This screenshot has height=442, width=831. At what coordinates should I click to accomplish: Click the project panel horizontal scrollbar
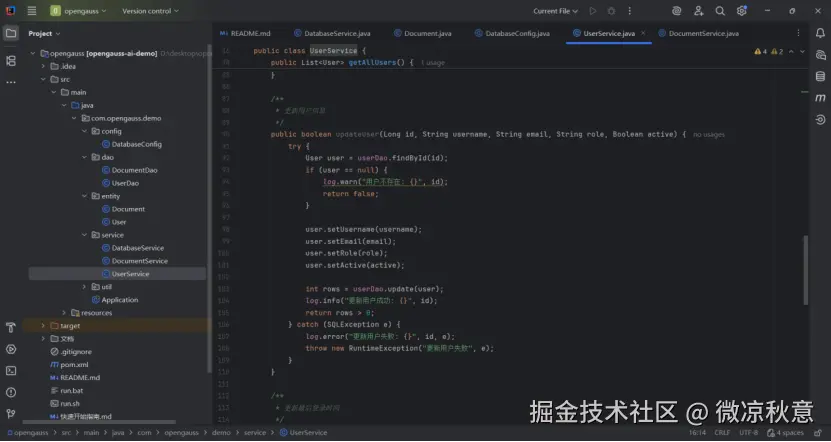[99, 422]
